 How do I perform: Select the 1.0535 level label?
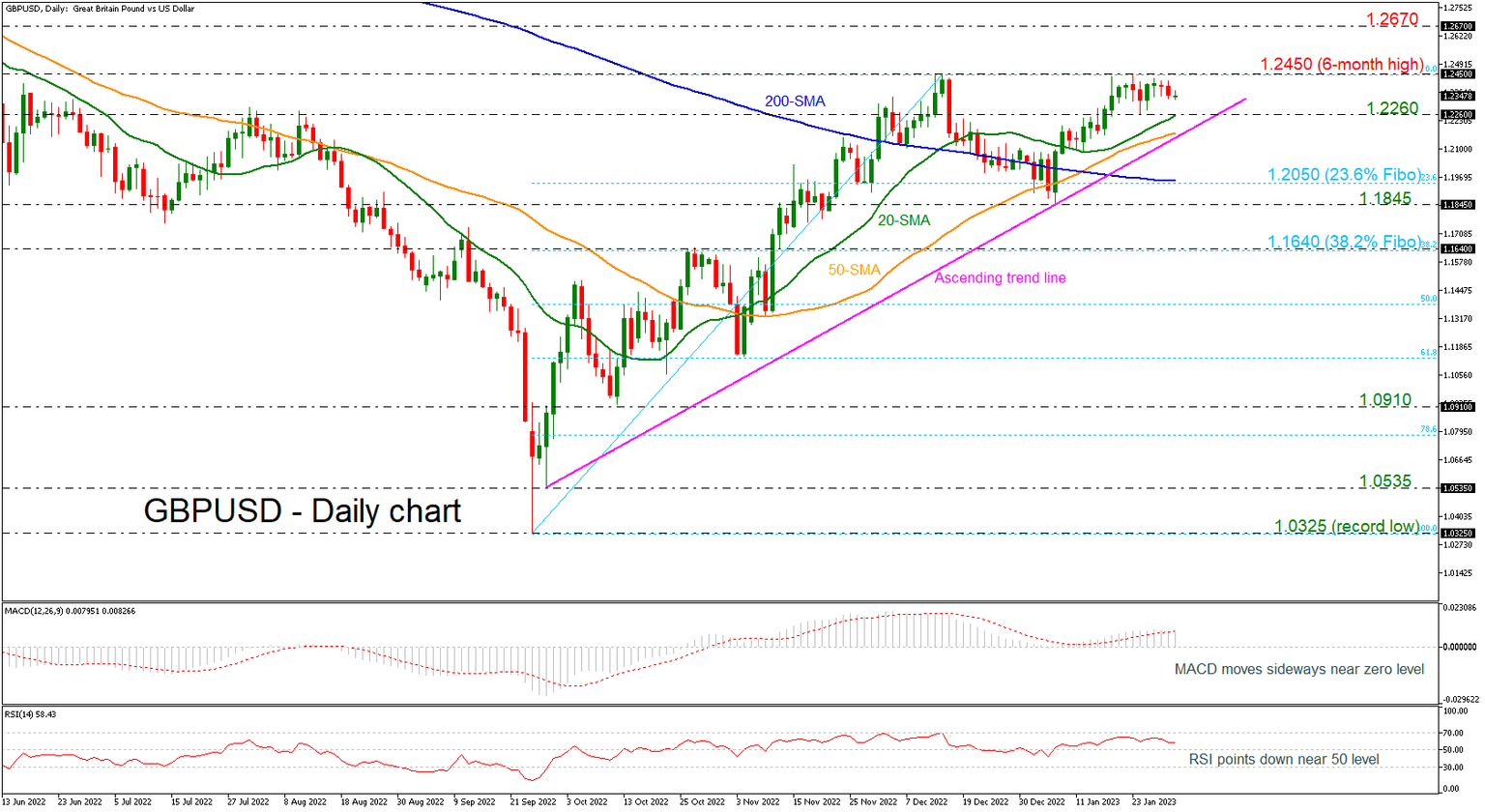(x=1384, y=480)
